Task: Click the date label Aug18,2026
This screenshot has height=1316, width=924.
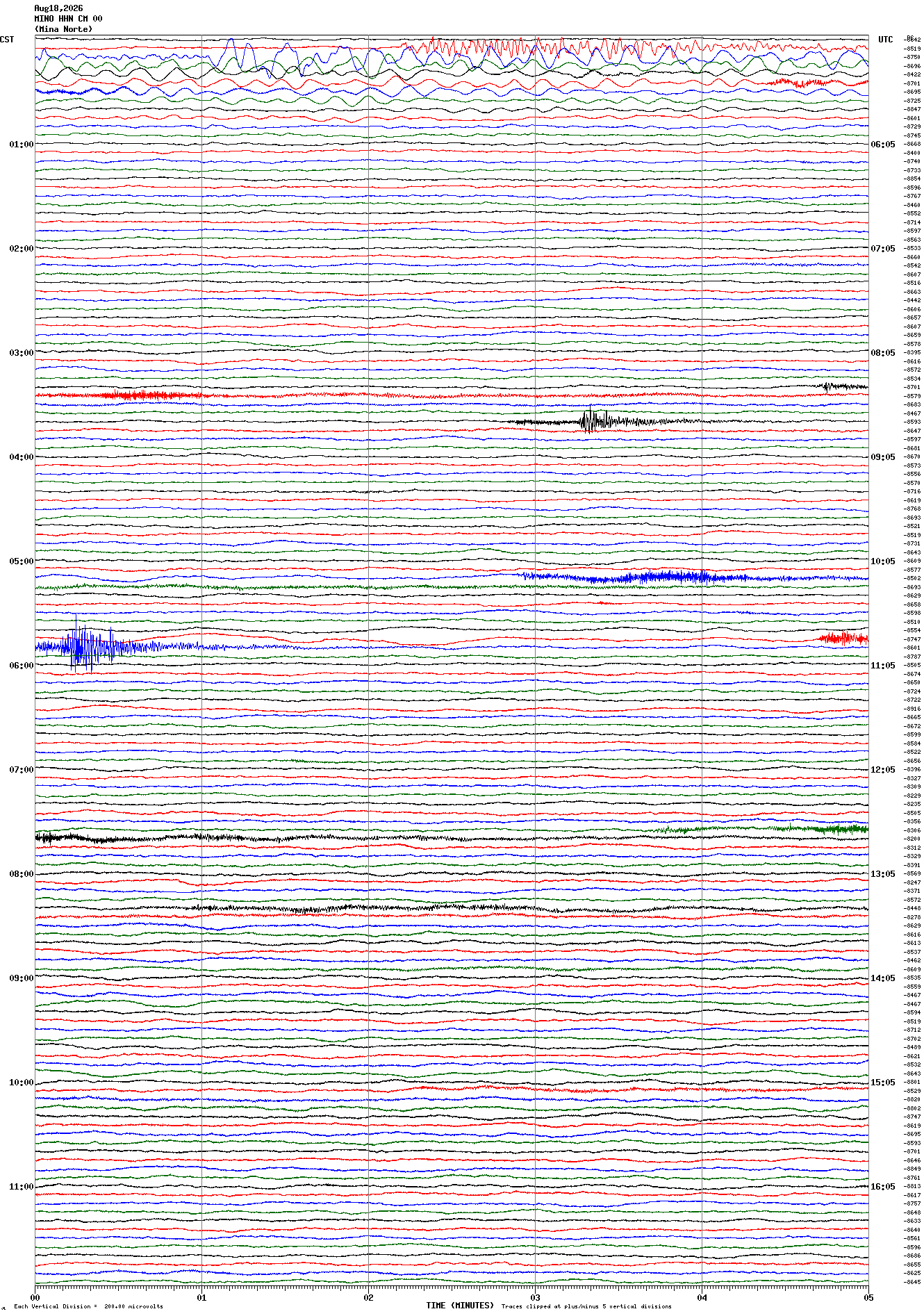Action: [58, 8]
